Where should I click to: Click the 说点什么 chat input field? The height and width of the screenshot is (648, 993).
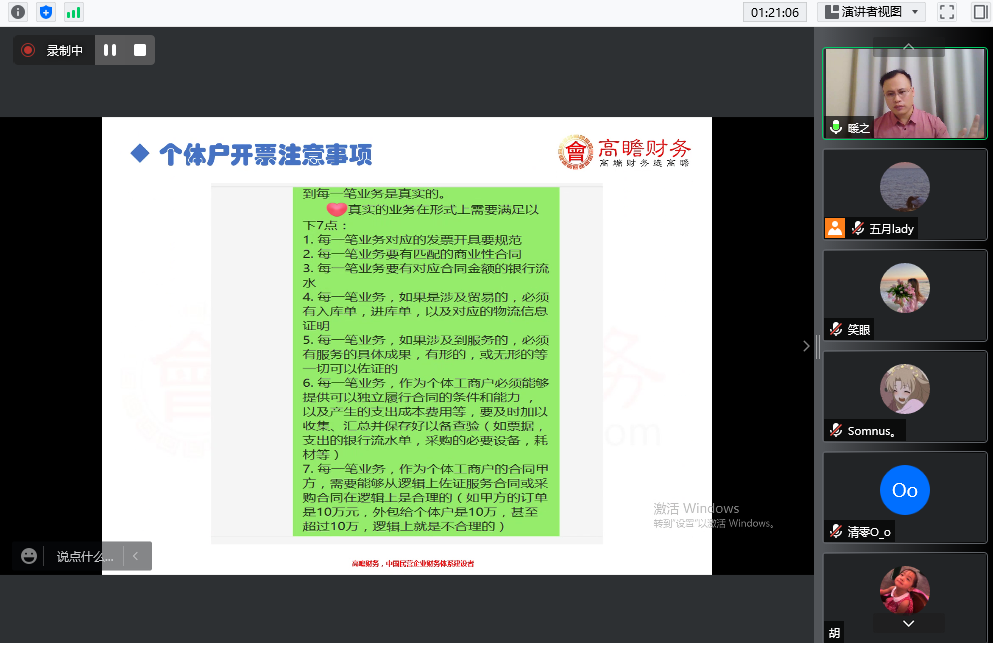pos(84,556)
